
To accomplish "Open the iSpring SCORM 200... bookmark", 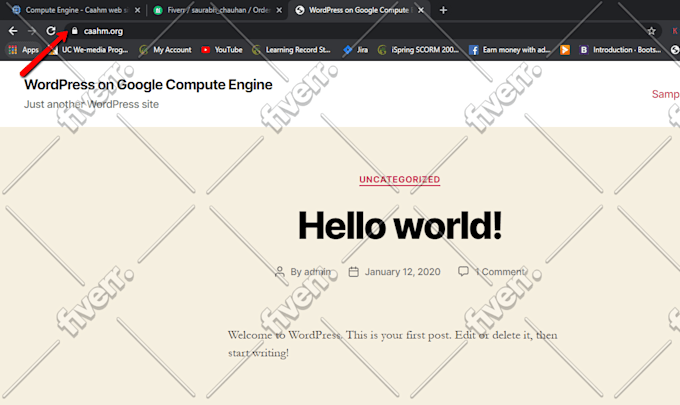I will tap(418, 50).
